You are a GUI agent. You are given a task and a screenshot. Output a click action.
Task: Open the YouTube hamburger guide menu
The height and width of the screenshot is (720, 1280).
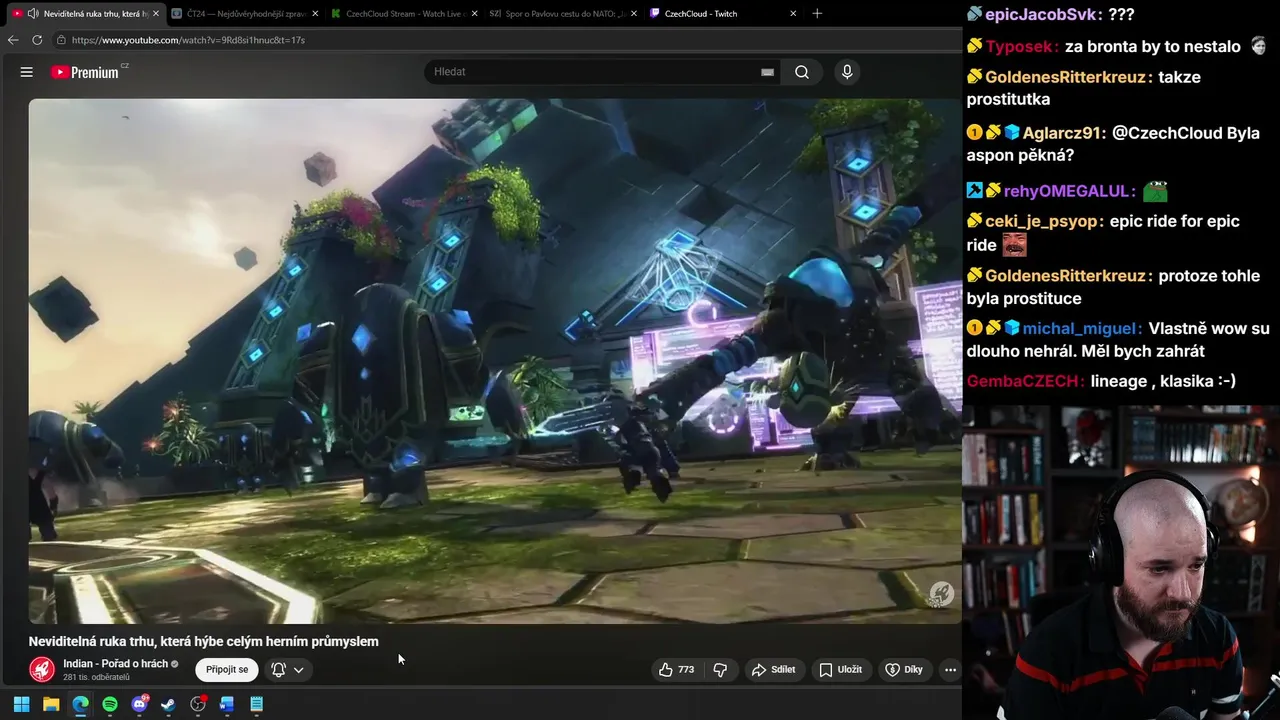point(27,72)
